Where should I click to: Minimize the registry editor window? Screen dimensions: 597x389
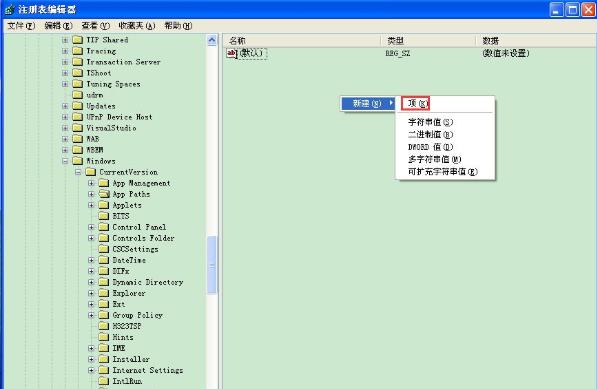[x=557, y=10]
